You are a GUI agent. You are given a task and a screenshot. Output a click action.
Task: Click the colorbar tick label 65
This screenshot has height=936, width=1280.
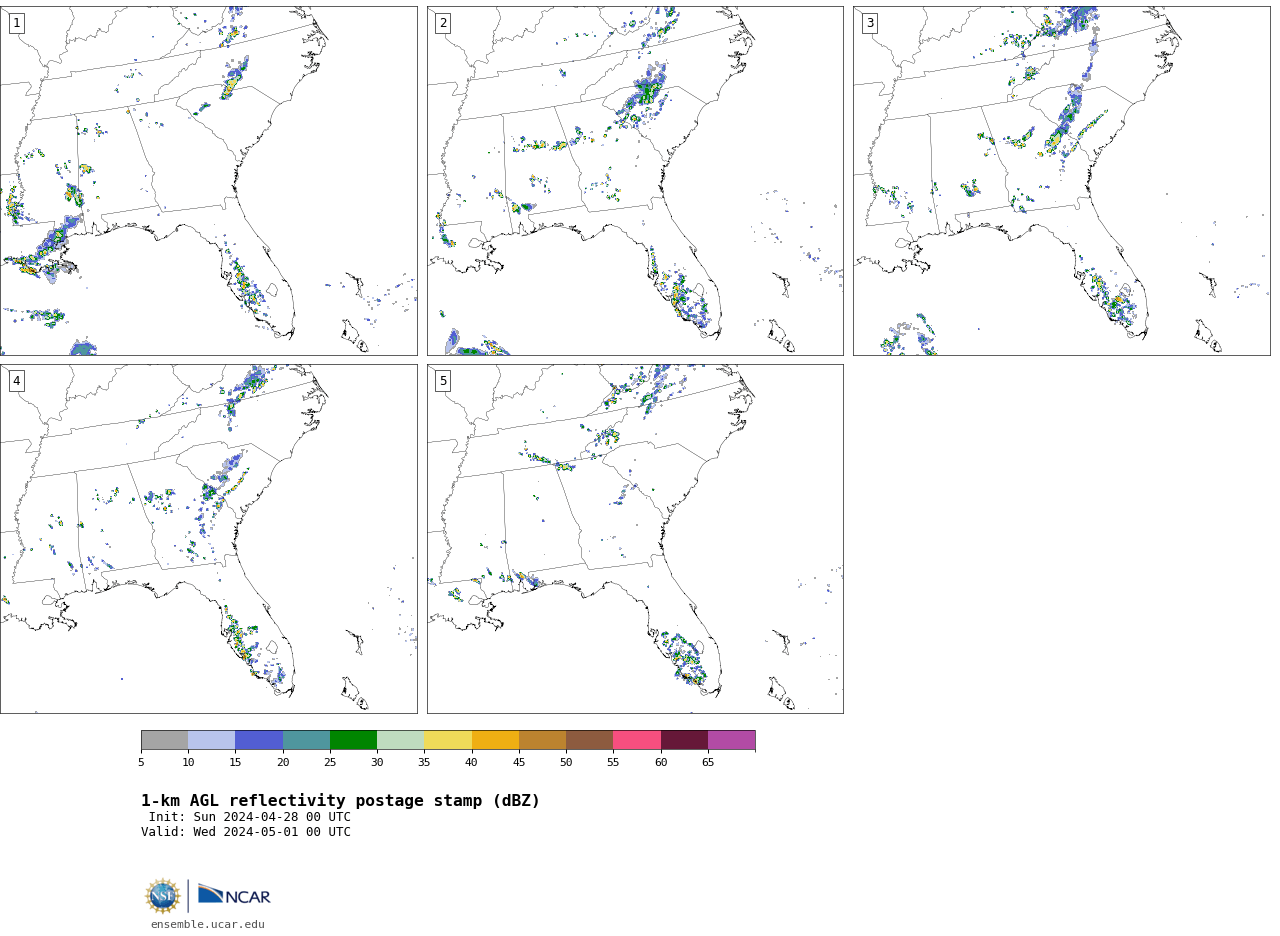coord(708,763)
